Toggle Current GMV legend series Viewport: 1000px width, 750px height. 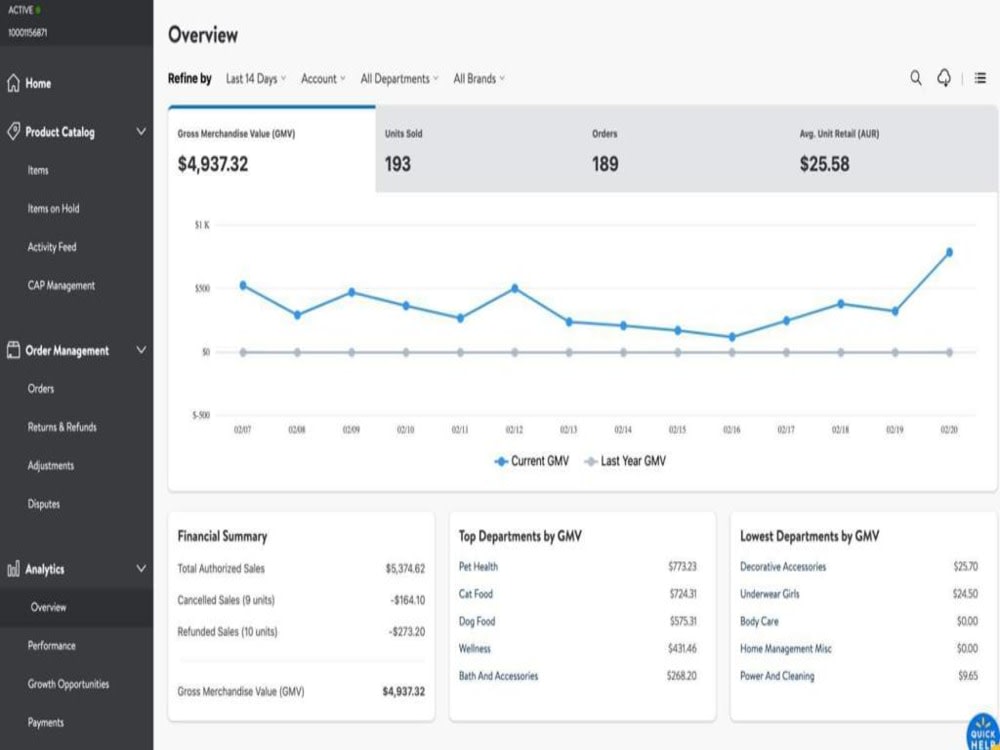pos(532,460)
